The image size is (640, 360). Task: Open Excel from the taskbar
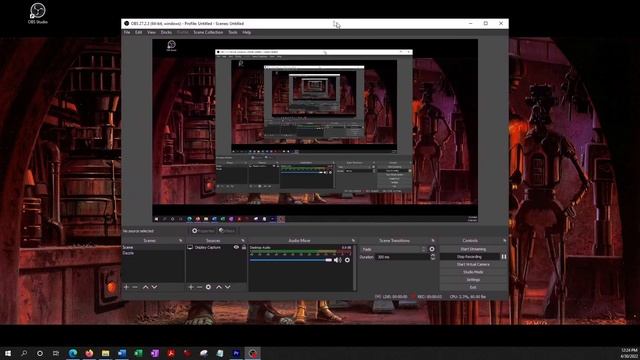point(138,353)
